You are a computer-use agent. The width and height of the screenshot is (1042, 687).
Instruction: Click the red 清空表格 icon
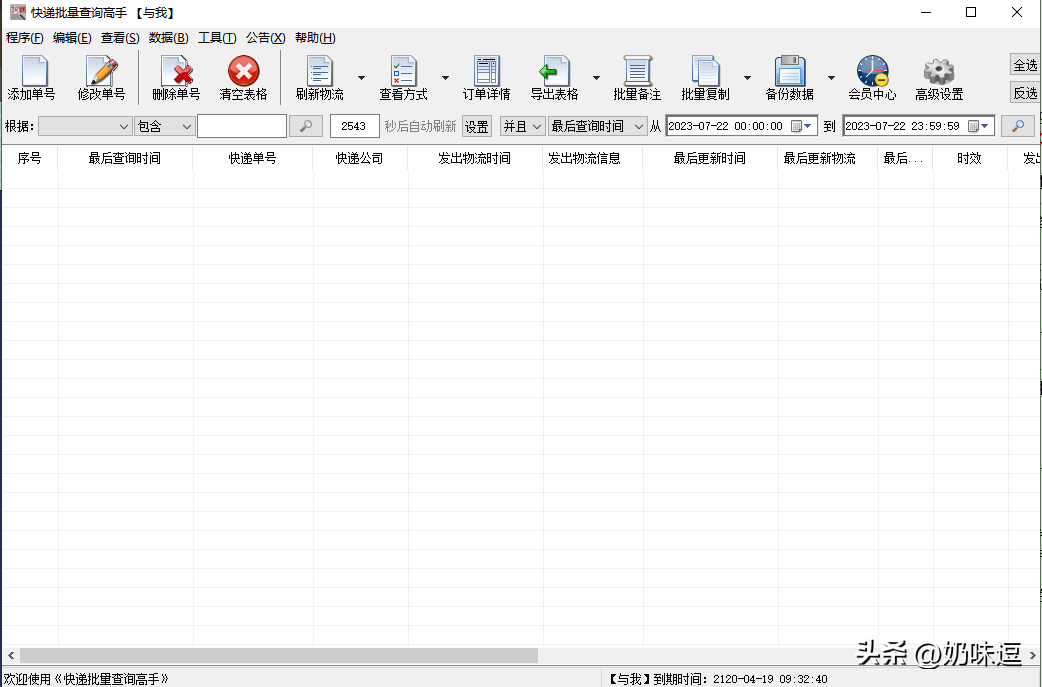(x=243, y=73)
